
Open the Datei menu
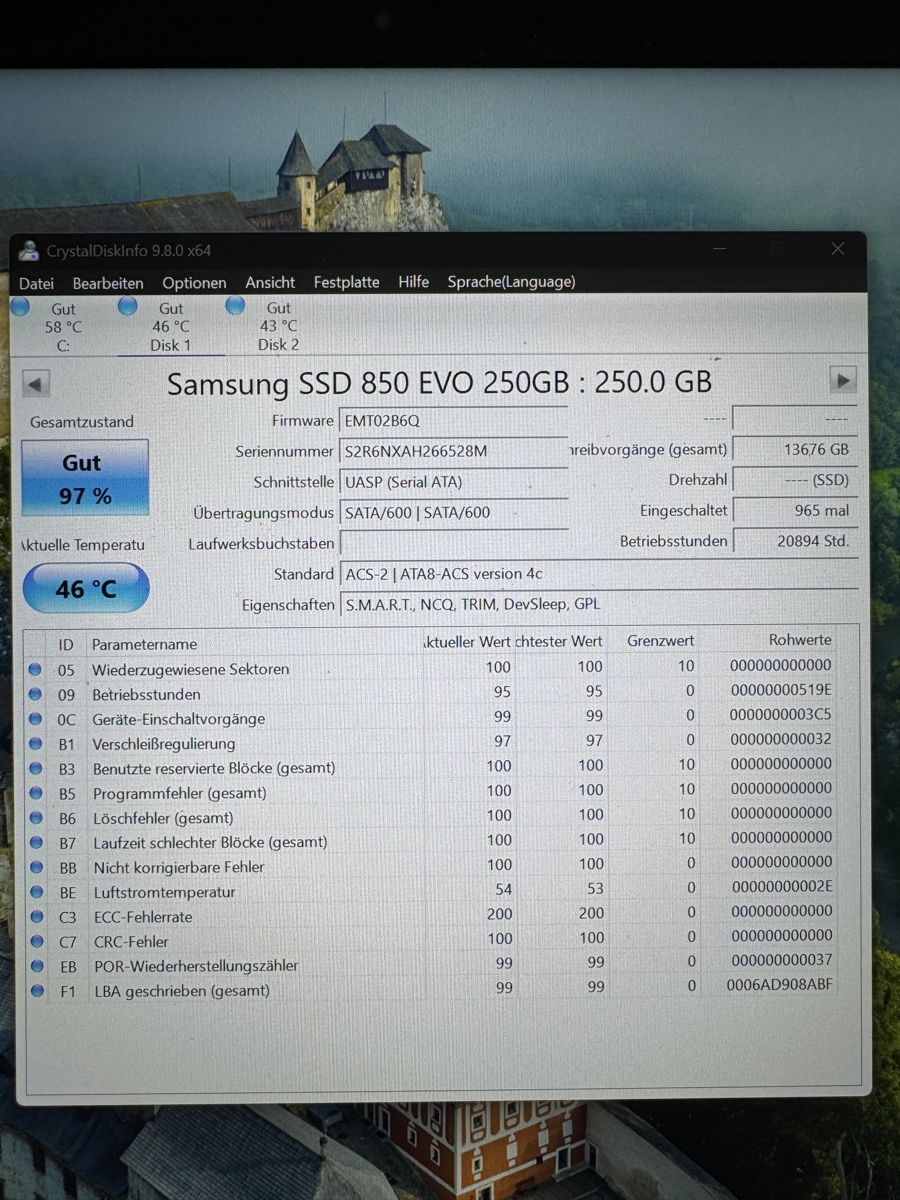tap(37, 283)
